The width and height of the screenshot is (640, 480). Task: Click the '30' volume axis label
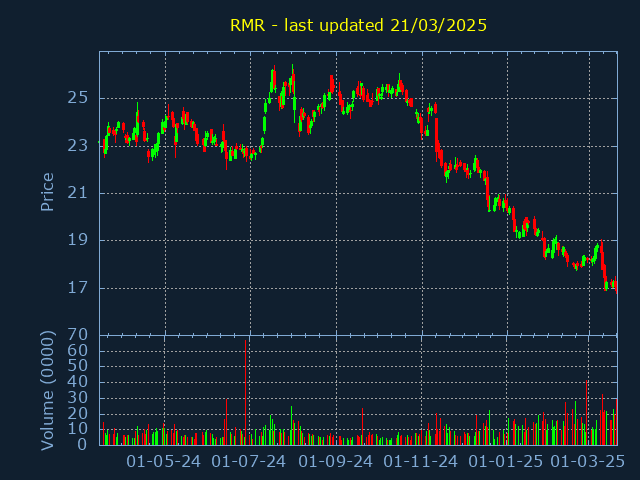click(x=78, y=398)
